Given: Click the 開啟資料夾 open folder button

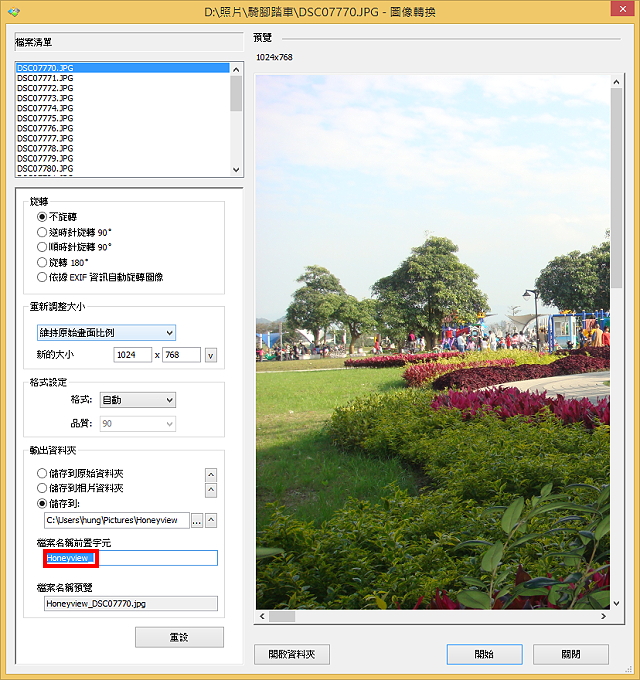Looking at the screenshot, I should 292,654.
